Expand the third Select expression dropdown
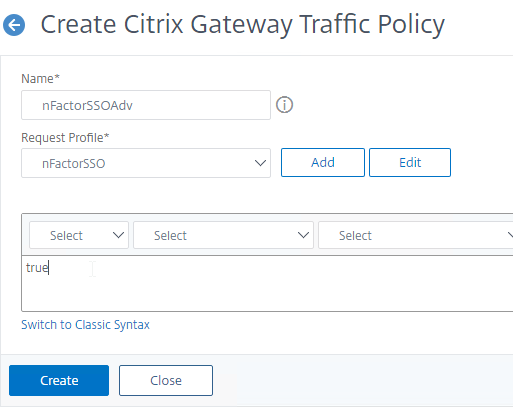Screen dimensions: 513x407 point(416,235)
